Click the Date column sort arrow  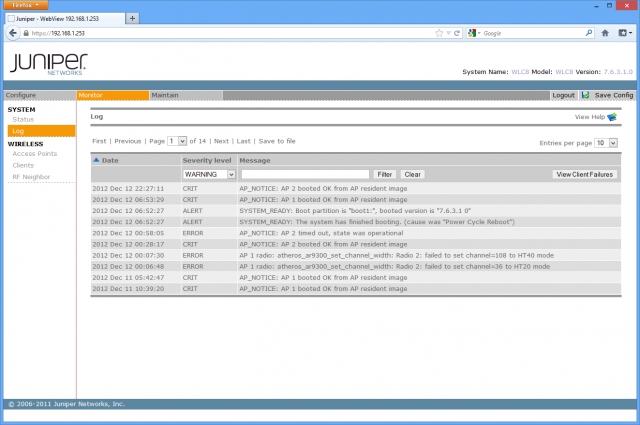96,160
